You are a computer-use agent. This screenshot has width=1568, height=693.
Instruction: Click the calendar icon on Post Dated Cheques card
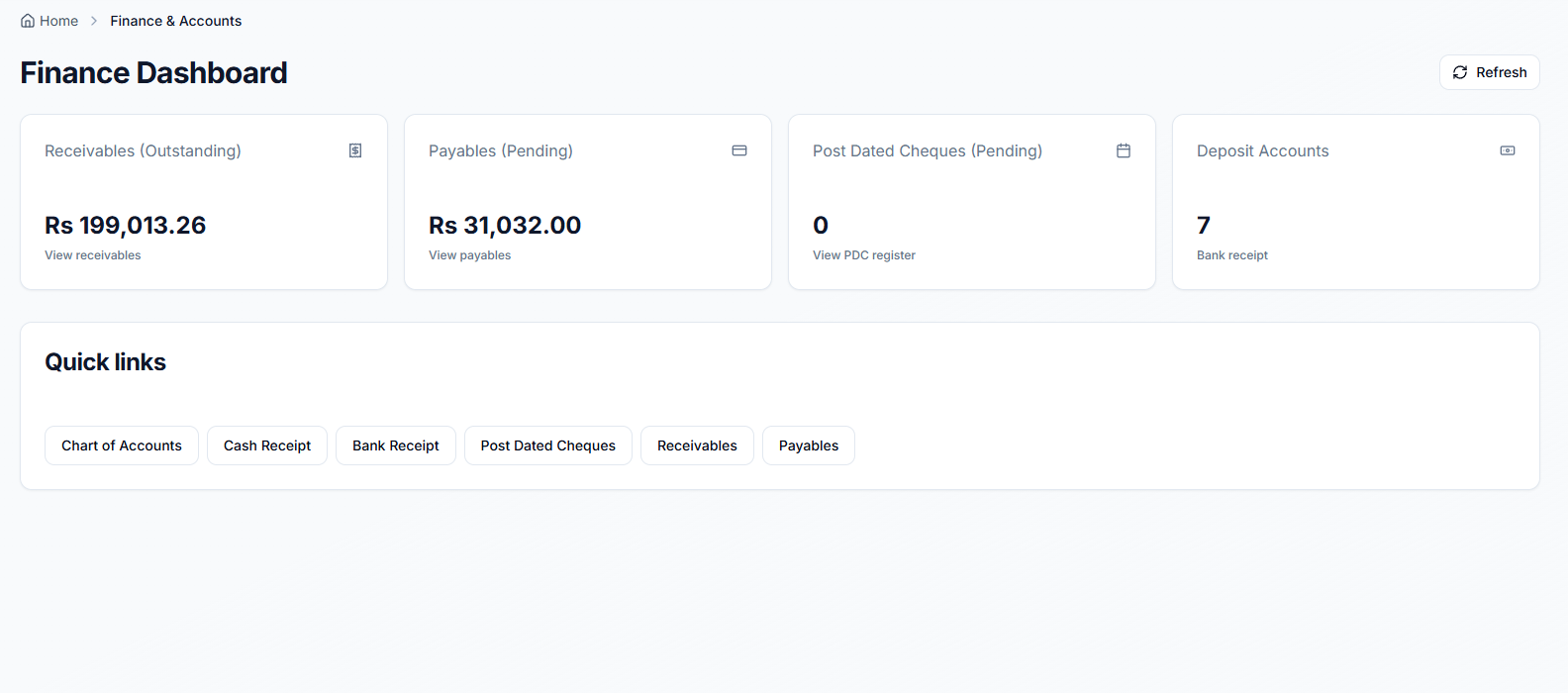1124,150
